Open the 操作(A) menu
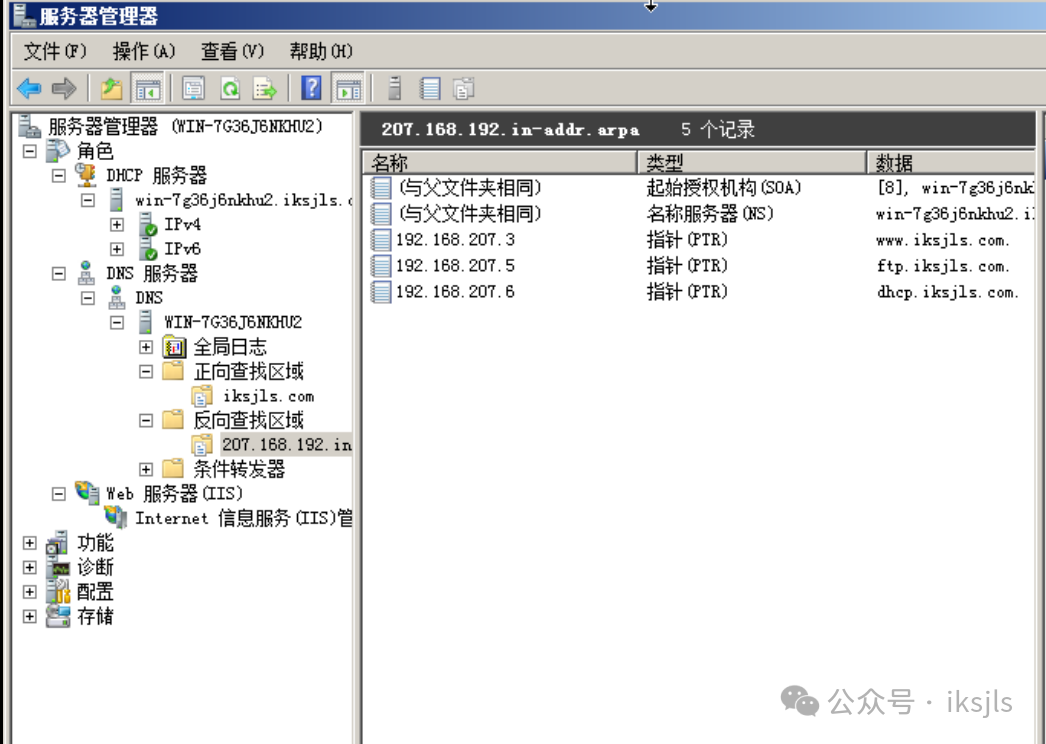Image resolution: width=1046 pixels, height=744 pixels. [x=144, y=51]
